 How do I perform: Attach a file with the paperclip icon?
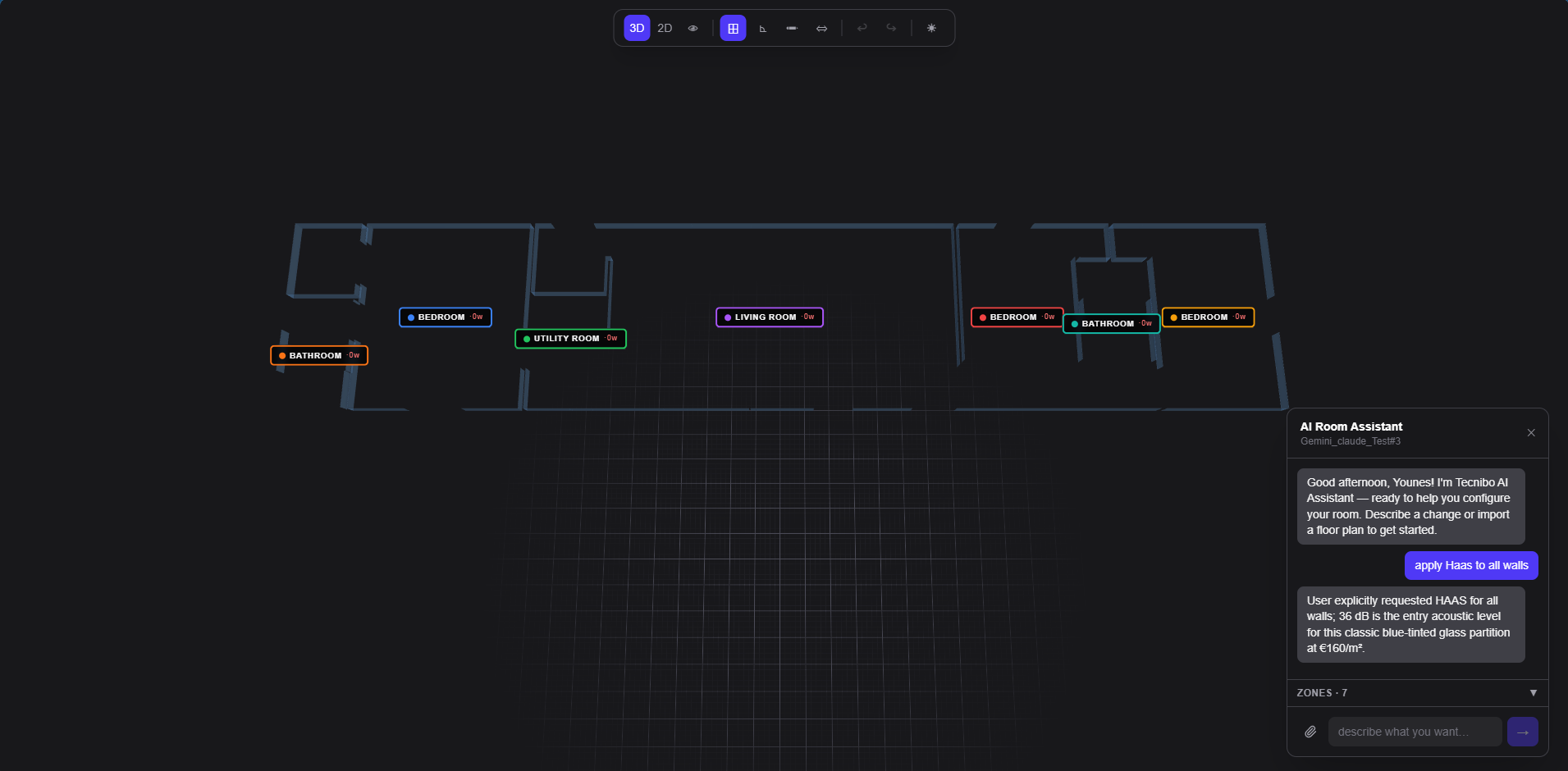[1310, 732]
